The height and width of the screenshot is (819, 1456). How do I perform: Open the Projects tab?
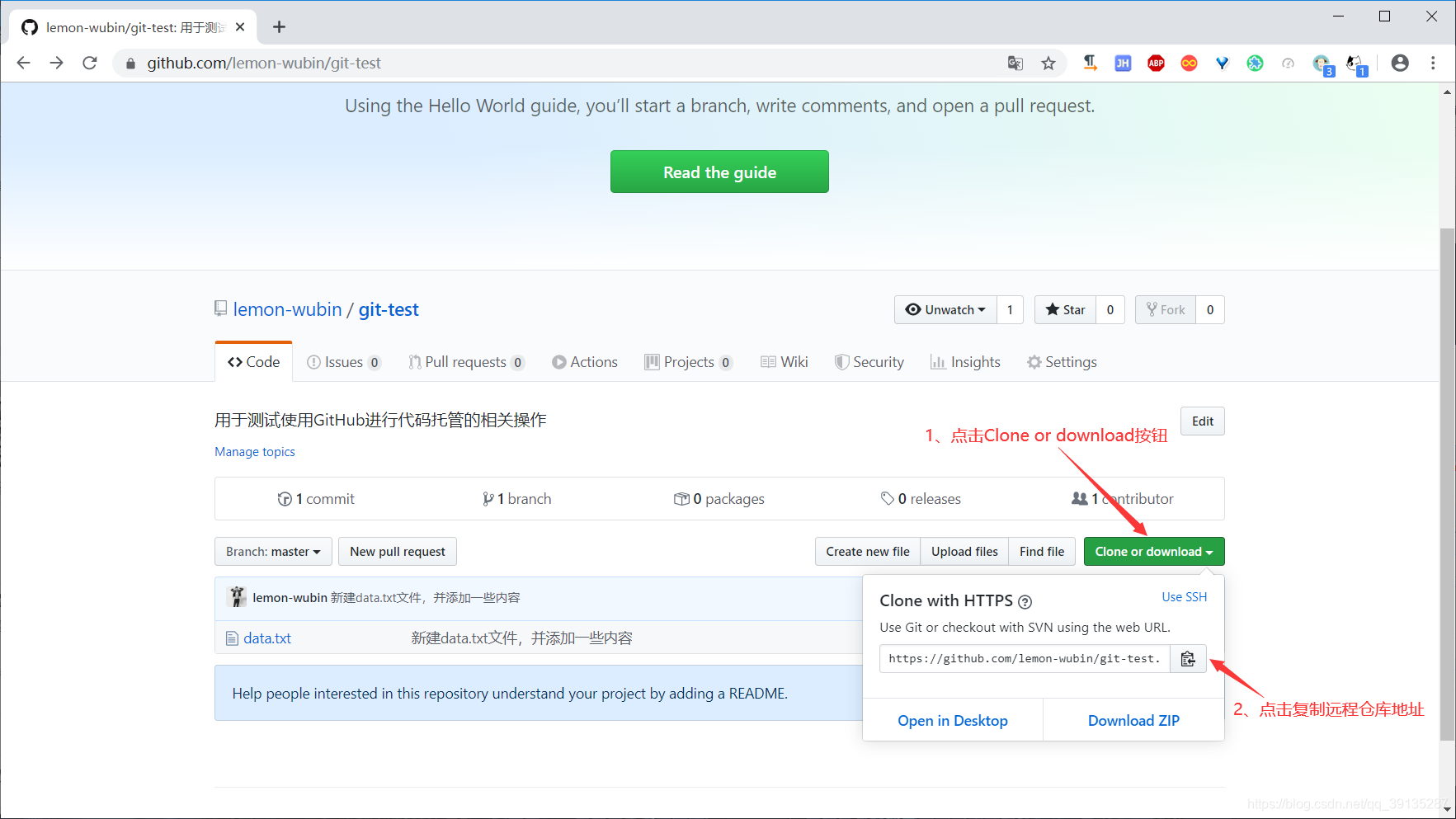click(x=689, y=362)
